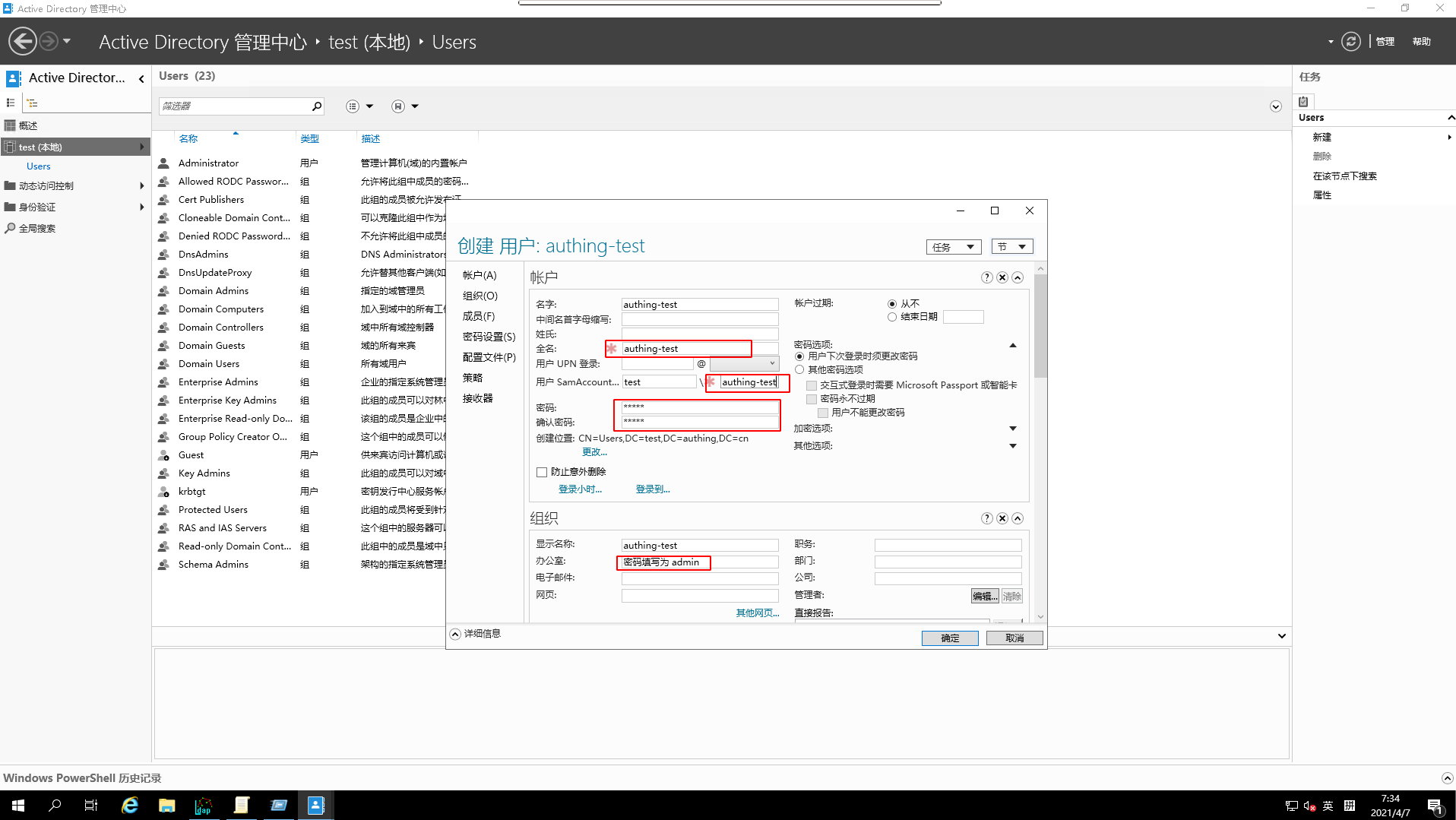Open the UPN domain suffix dropdown
Screen dimensions: 1456x820
point(744,364)
